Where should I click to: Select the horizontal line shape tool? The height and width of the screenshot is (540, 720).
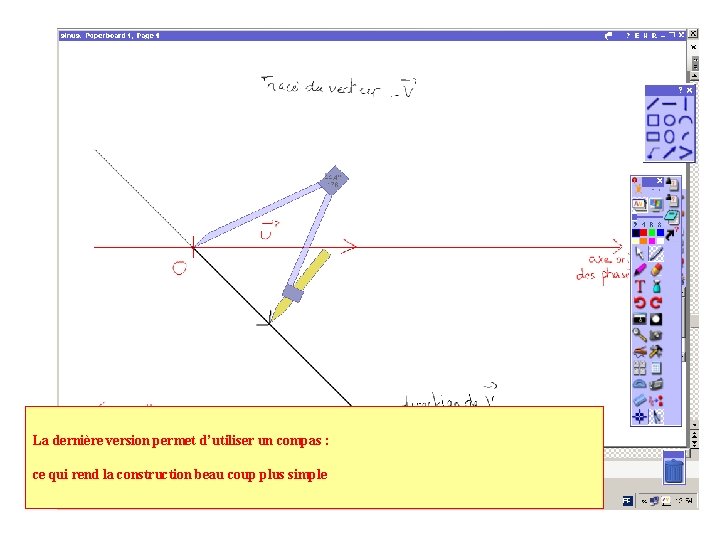click(x=669, y=104)
